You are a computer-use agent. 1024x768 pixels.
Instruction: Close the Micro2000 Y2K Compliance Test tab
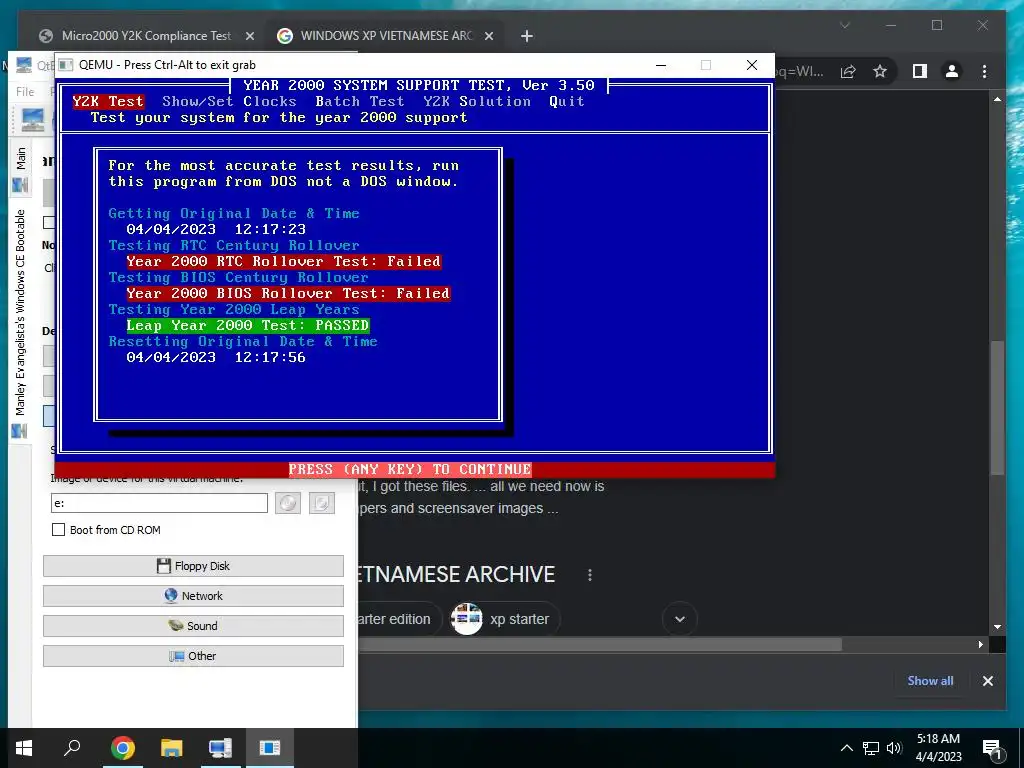pos(249,36)
